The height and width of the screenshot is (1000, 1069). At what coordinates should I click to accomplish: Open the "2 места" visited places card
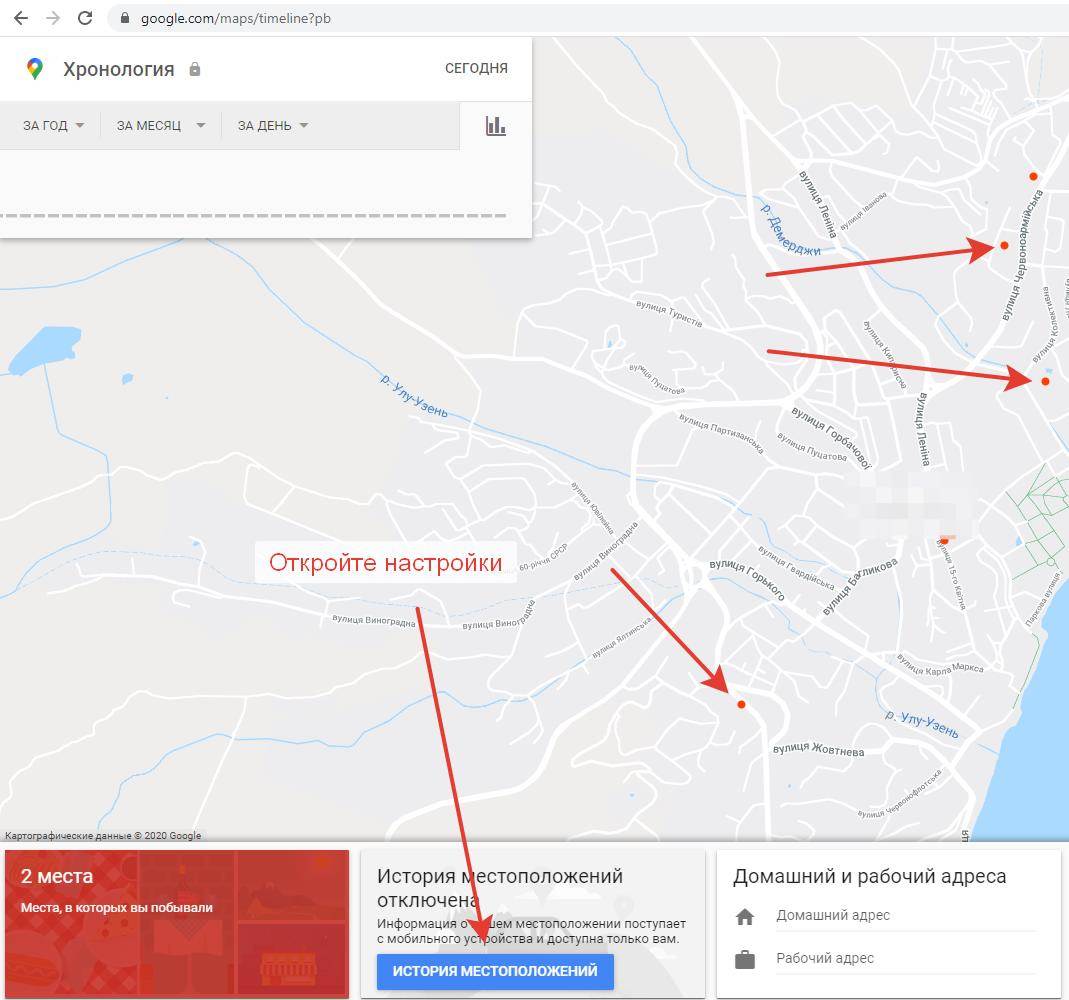[177, 923]
